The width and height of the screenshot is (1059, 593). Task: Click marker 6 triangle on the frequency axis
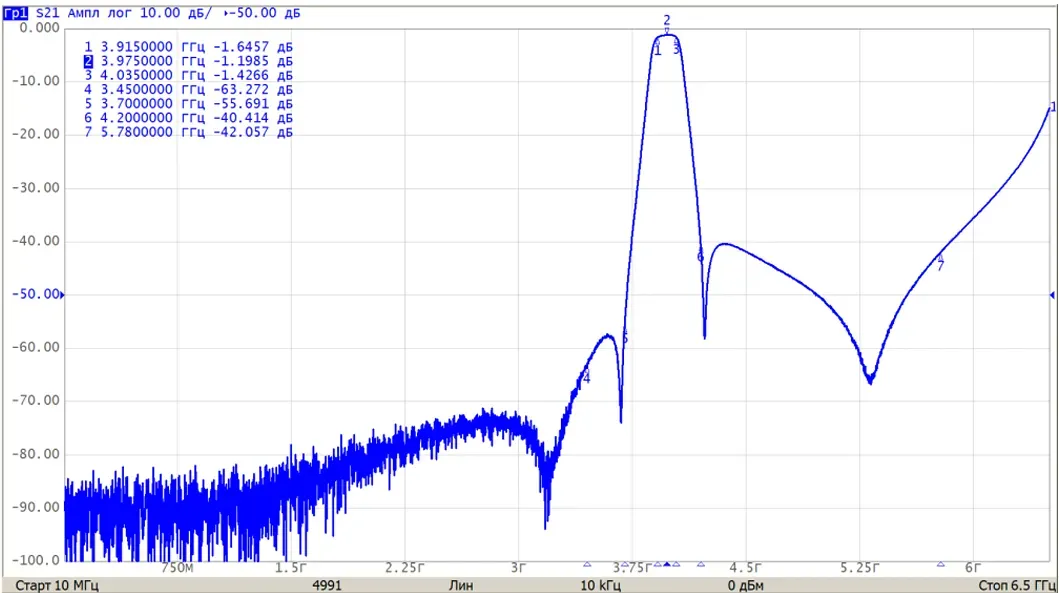701,564
